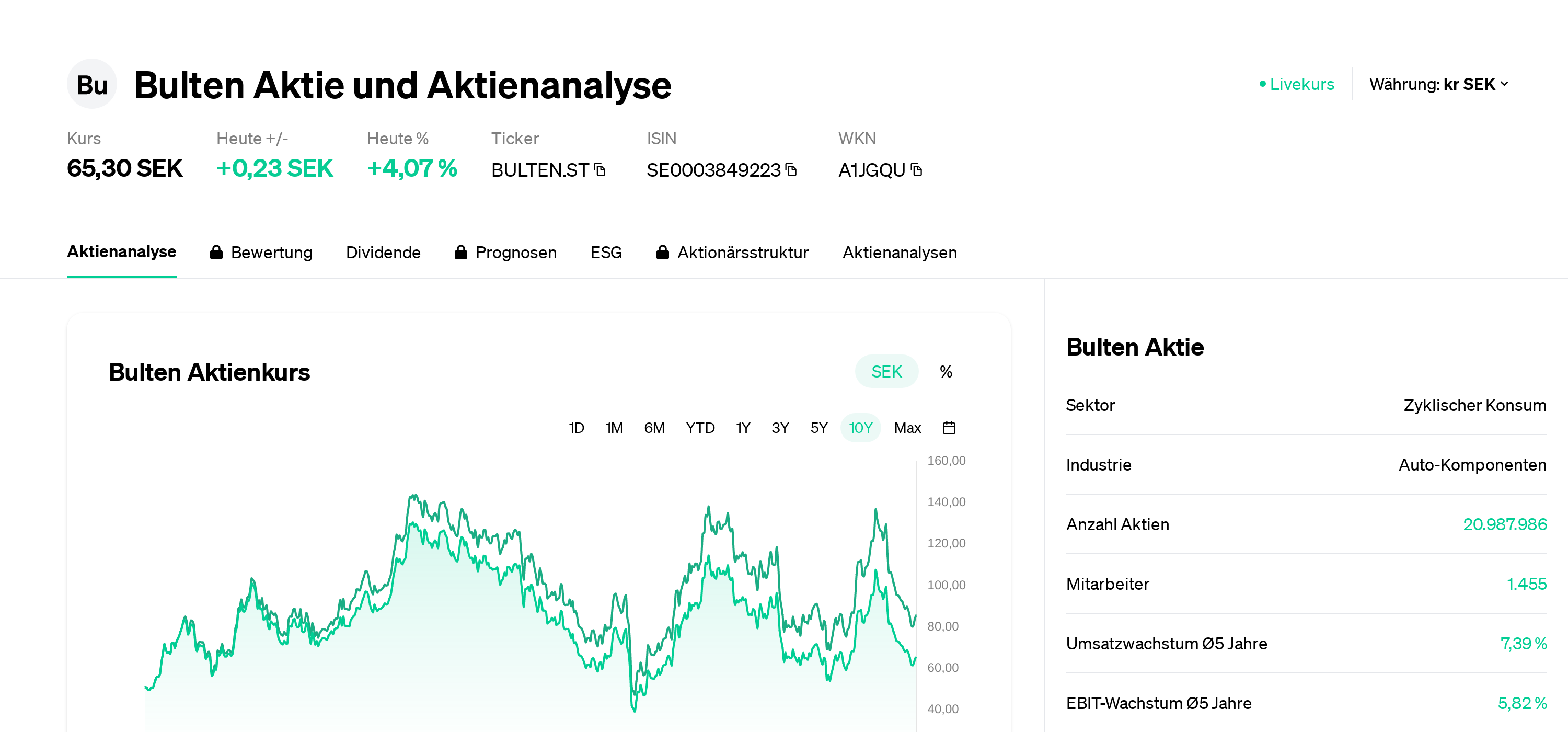The image size is (1568, 732).
Task: Click the green Livekurs status dot
Action: pos(1262,84)
